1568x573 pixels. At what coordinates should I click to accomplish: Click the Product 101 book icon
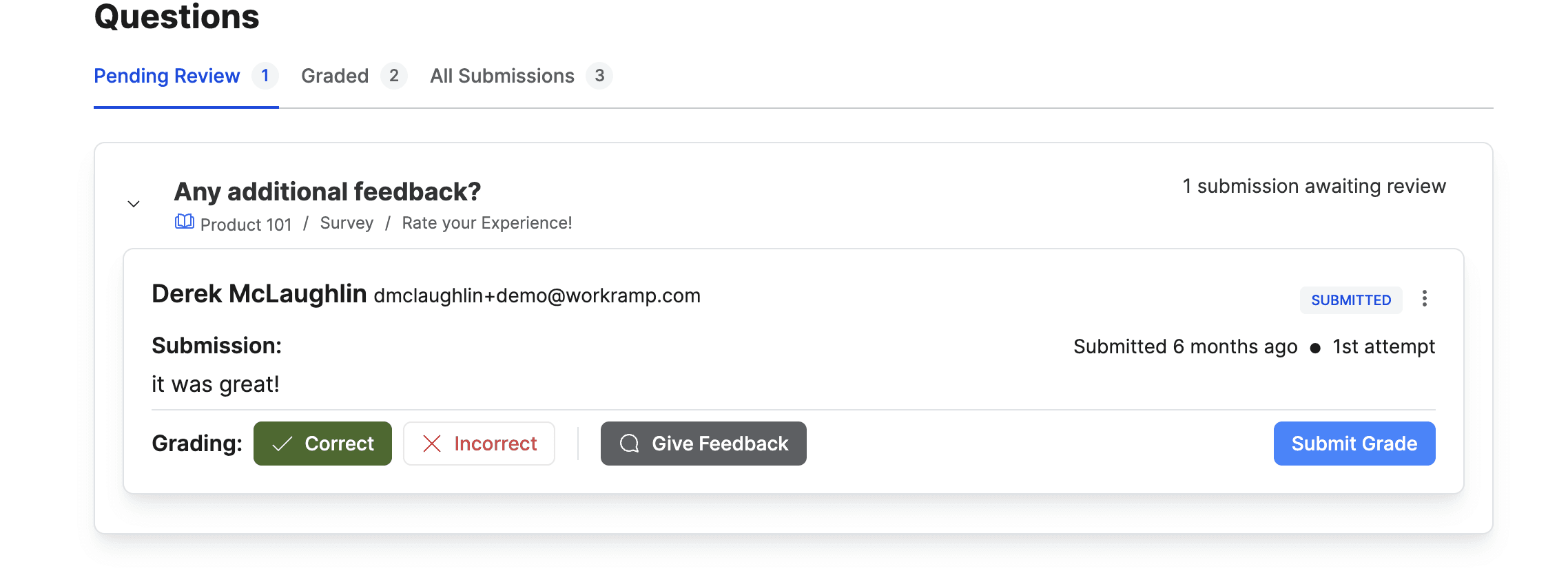(184, 222)
